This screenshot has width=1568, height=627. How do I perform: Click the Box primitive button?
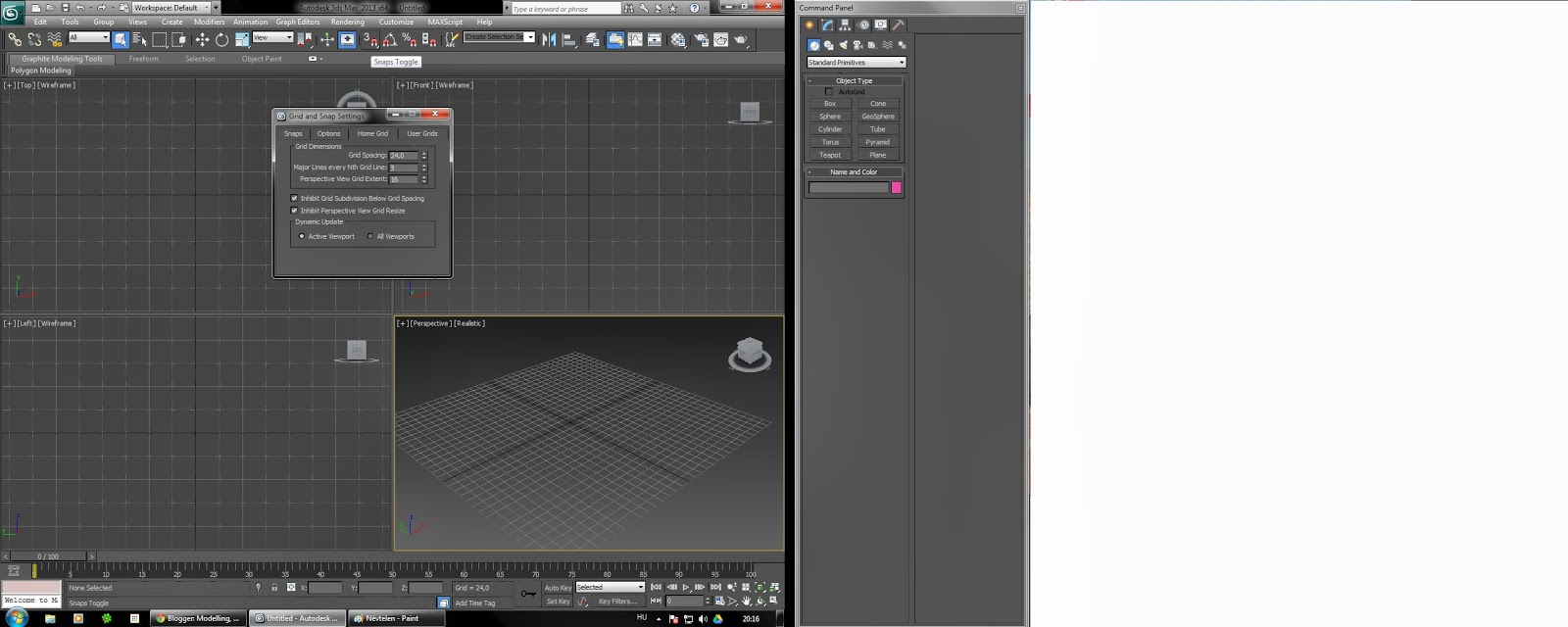tap(830, 103)
